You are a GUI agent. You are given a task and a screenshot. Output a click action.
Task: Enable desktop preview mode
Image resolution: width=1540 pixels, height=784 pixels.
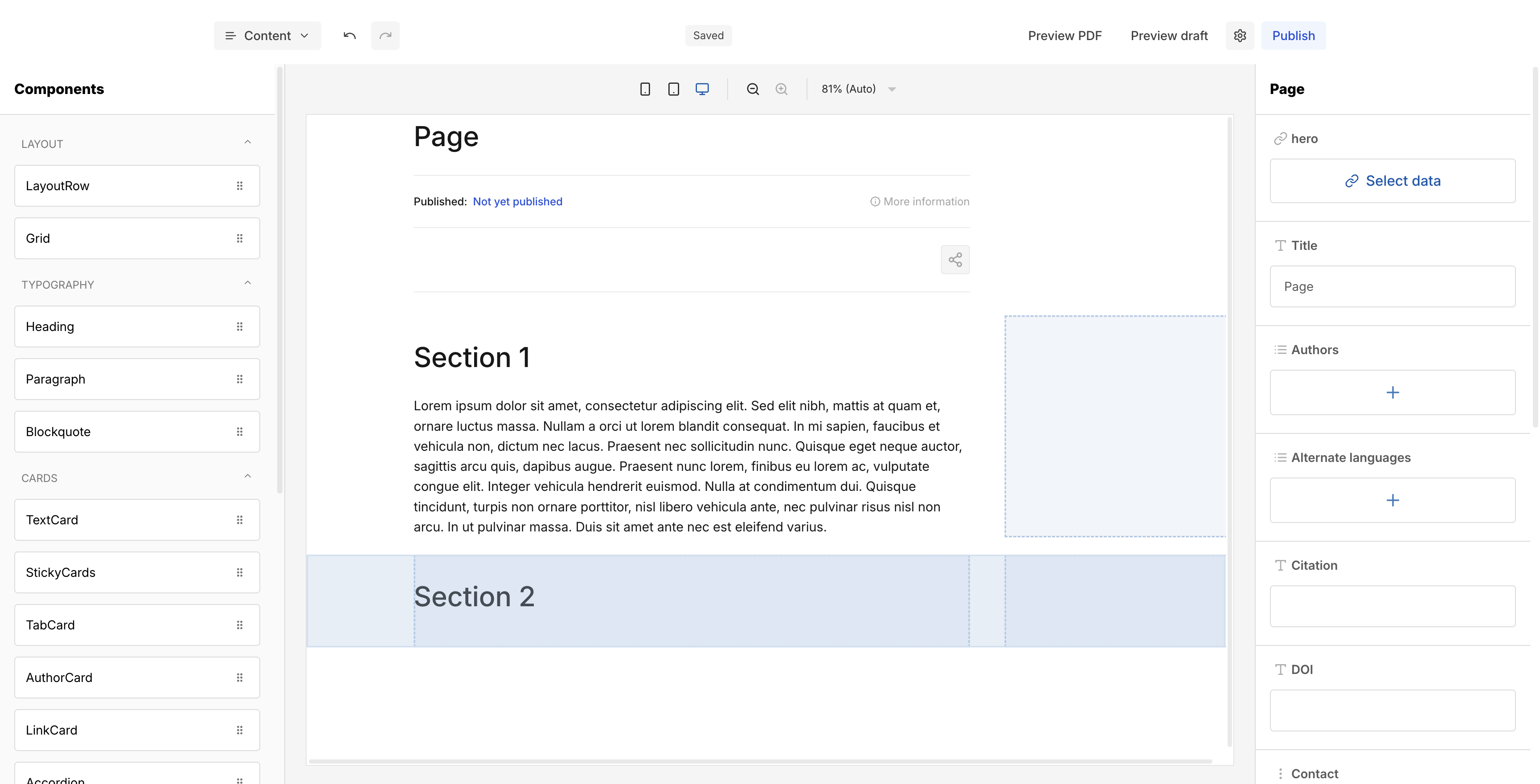[x=701, y=89]
